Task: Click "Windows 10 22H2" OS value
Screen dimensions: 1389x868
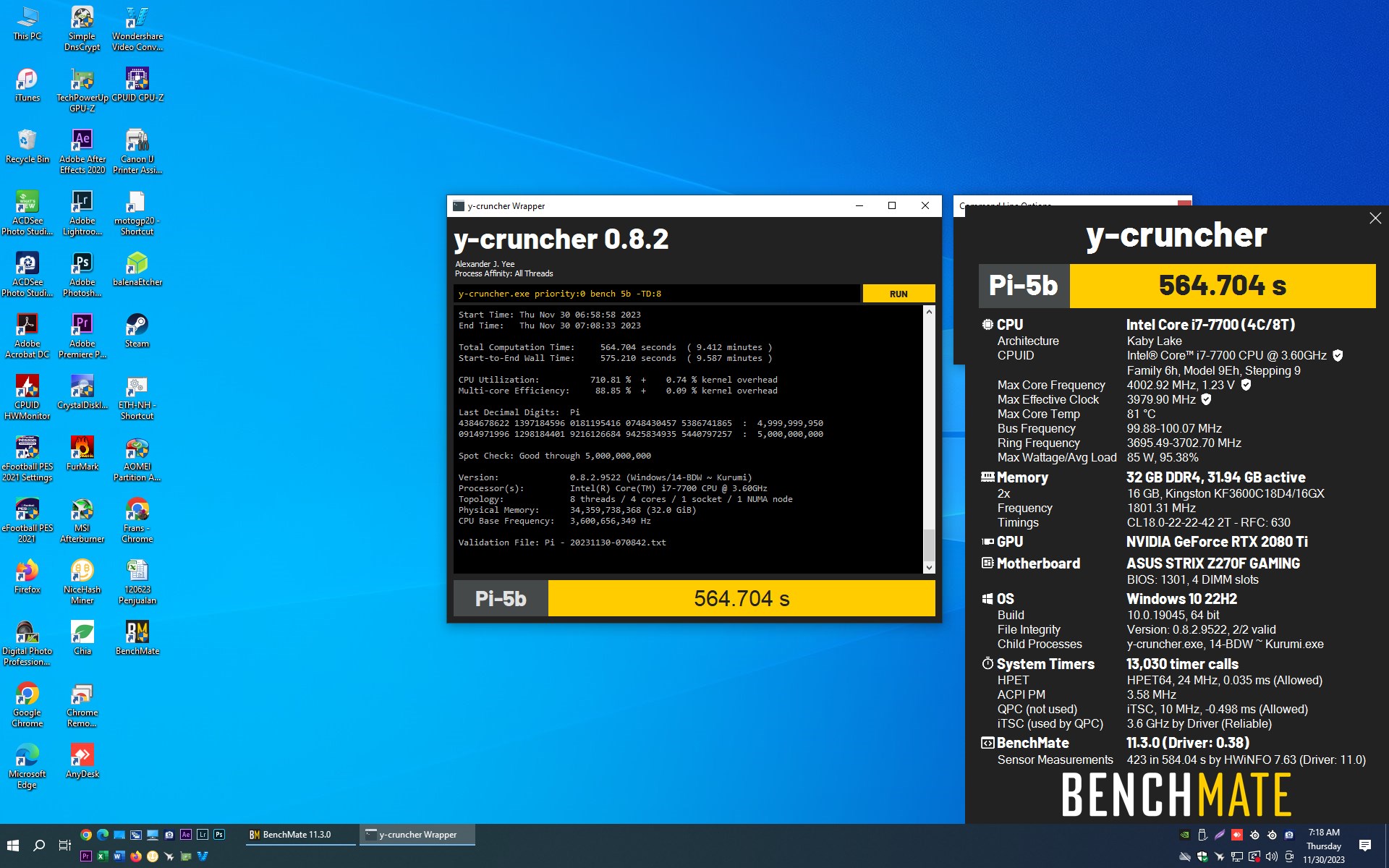Action: (1182, 599)
